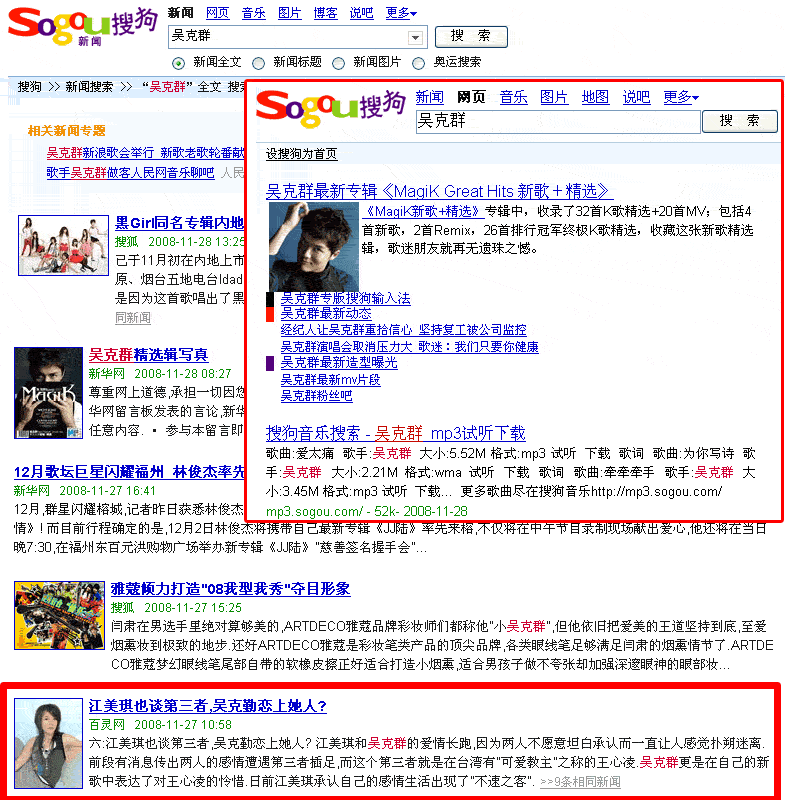Open the 音乐 tab in web search overlay
Viewport: 785px width, 800px height.
point(513,97)
